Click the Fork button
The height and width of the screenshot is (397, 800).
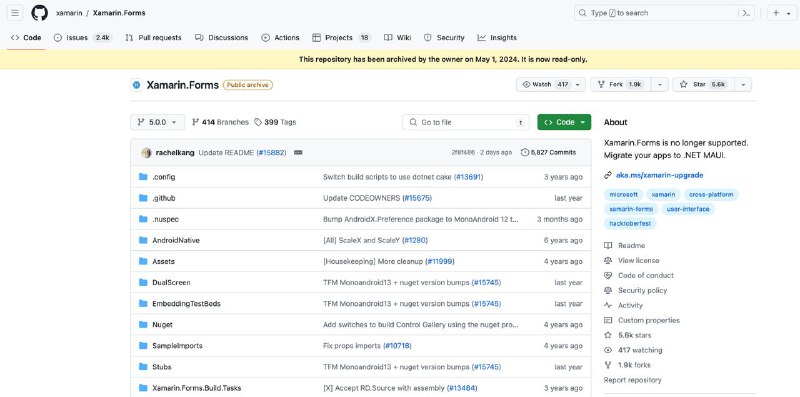point(620,85)
